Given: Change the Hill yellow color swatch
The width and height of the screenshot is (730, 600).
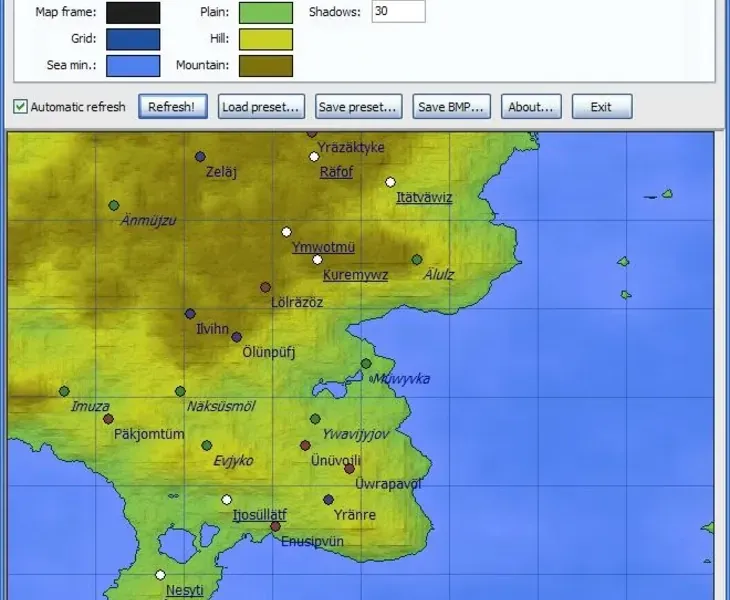Looking at the screenshot, I should [x=266, y=39].
